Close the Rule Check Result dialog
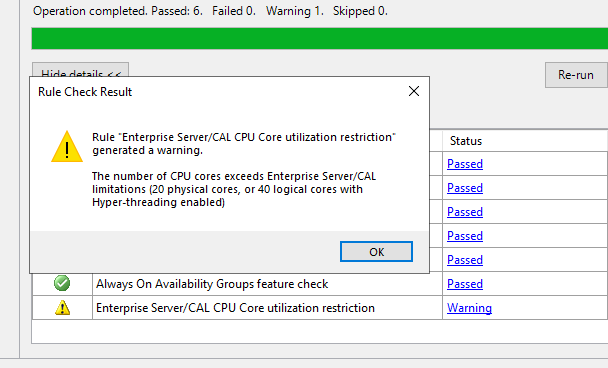 click(x=414, y=91)
